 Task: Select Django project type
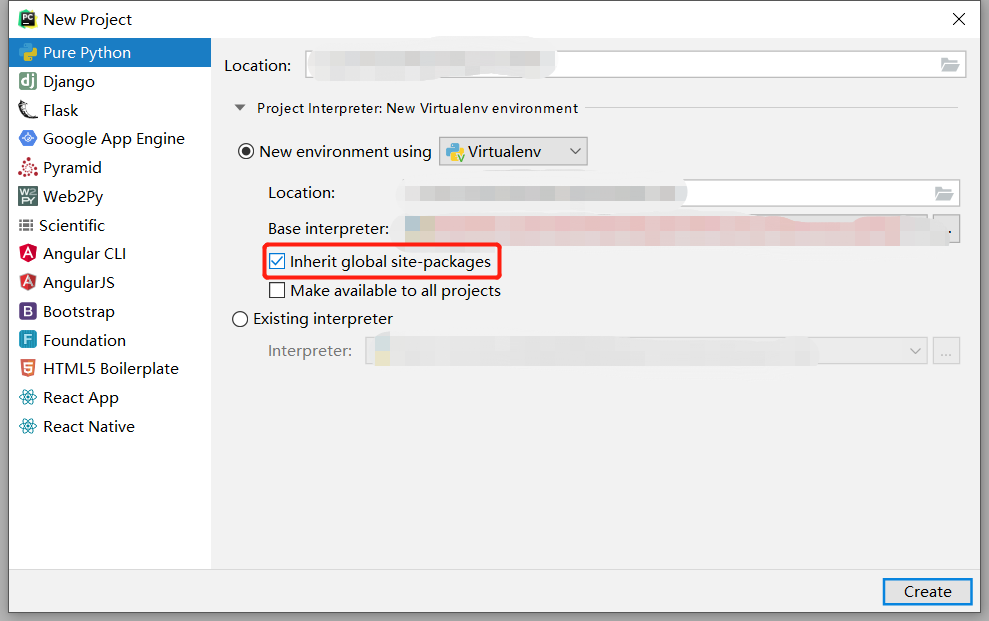click(x=110, y=81)
